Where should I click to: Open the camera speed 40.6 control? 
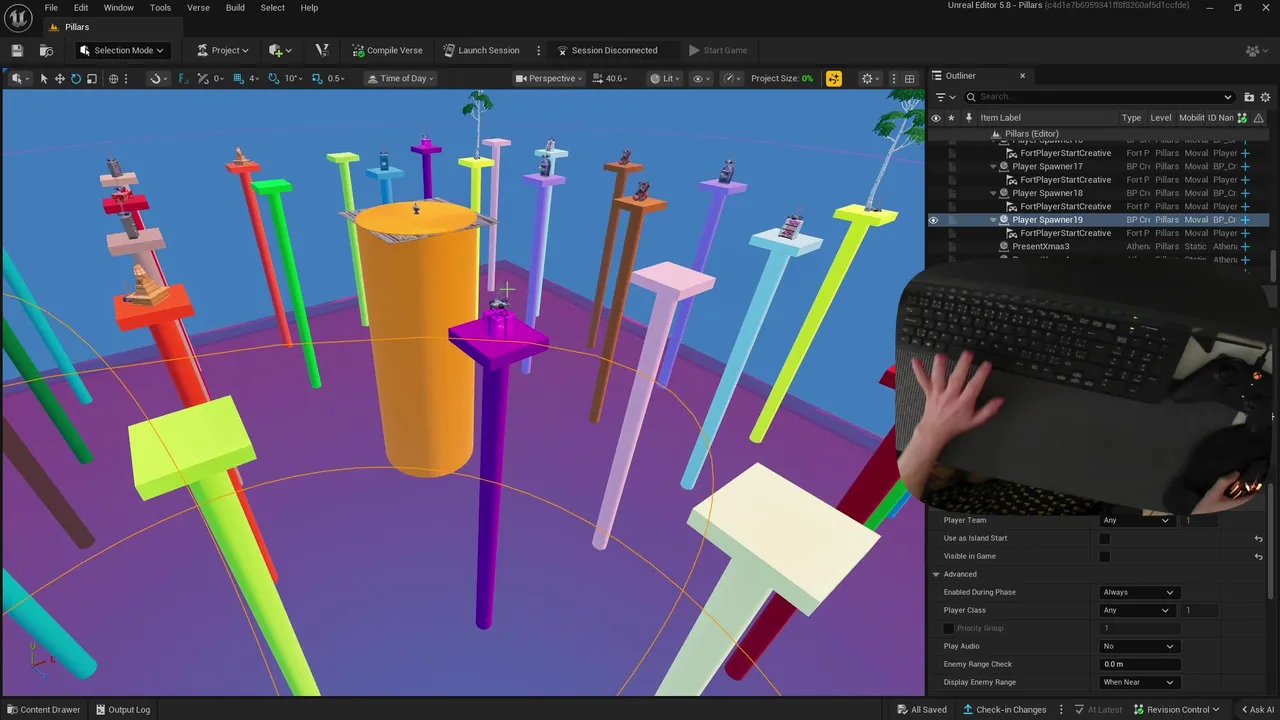(610, 78)
